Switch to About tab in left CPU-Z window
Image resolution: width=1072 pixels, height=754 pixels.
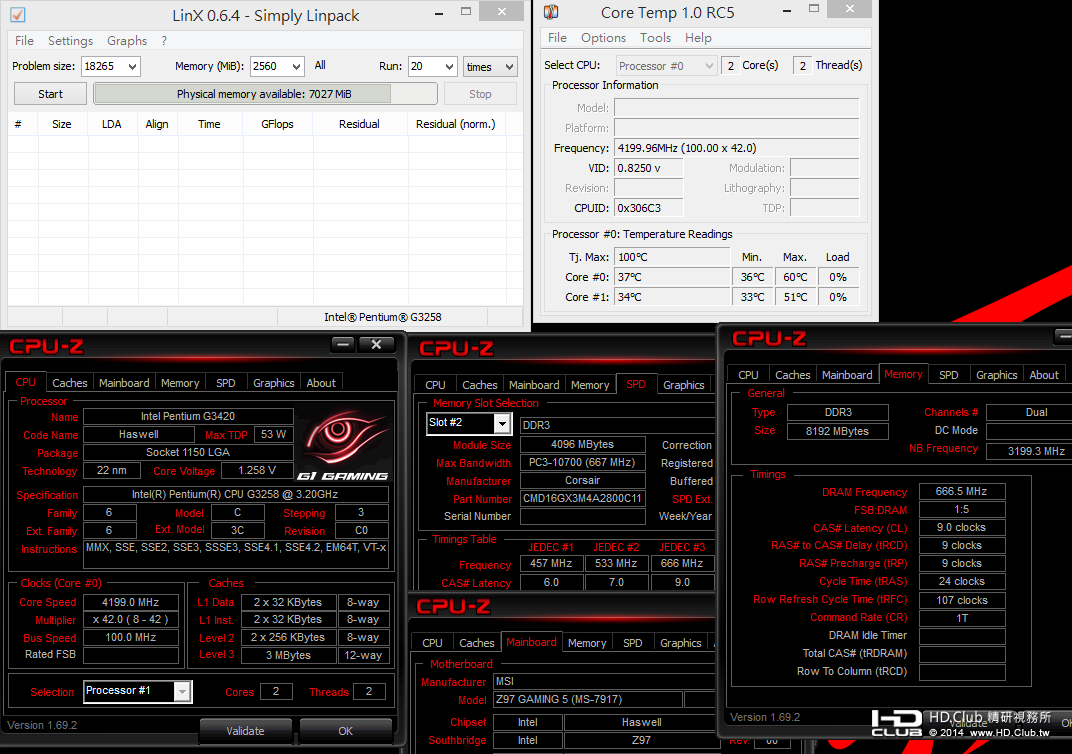(321, 383)
